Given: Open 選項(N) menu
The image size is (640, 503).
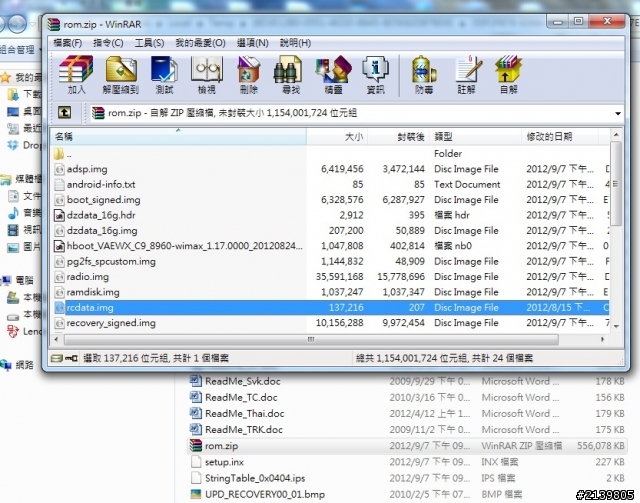Looking at the screenshot, I should (x=253, y=43).
